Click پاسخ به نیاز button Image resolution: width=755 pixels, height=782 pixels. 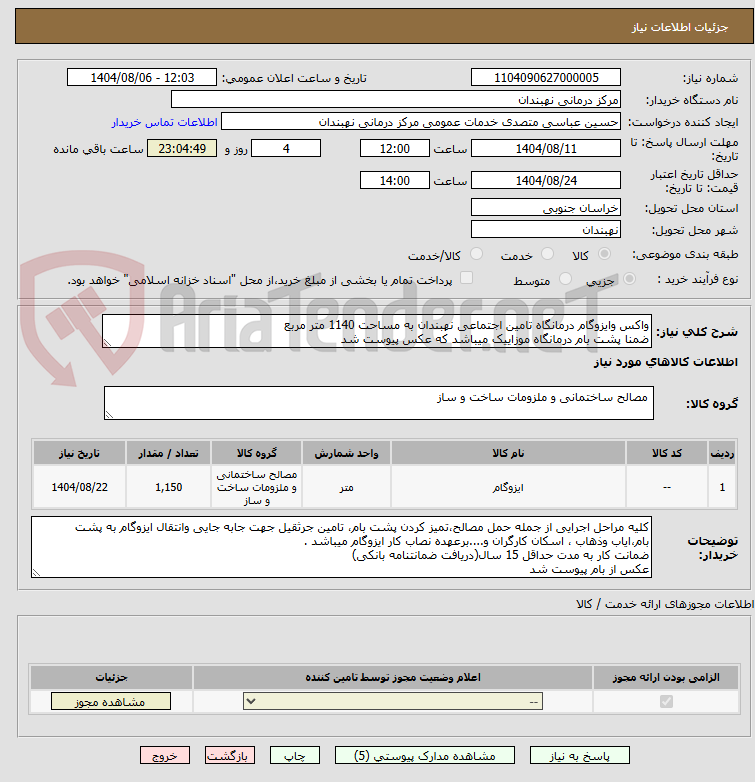[x=579, y=756]
